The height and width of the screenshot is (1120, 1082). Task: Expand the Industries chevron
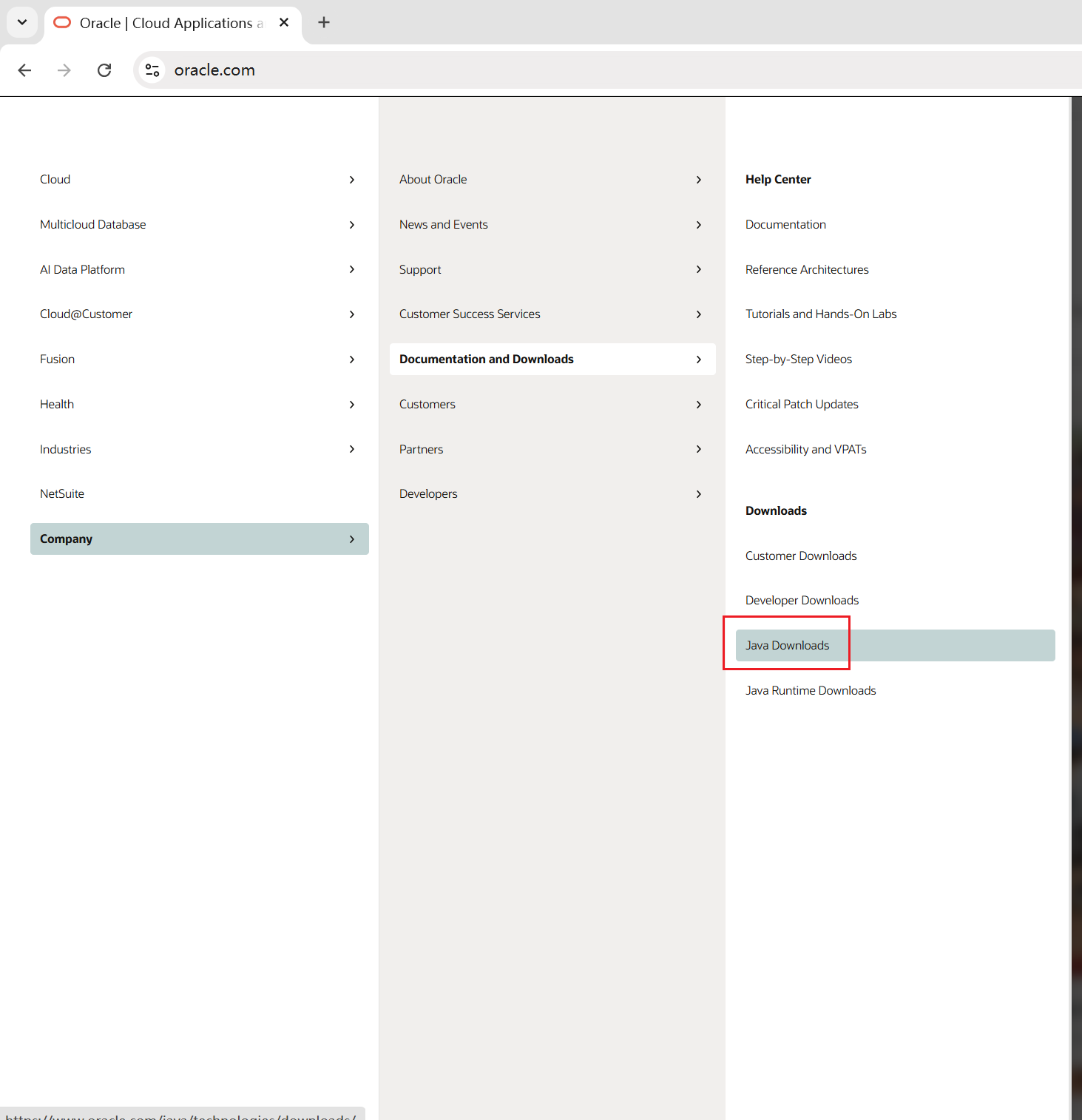(352, 449)
